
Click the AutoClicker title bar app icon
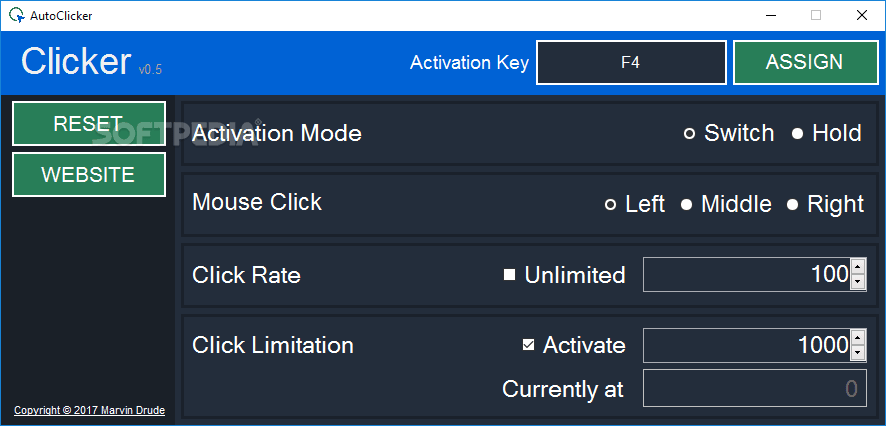(16, 16)
